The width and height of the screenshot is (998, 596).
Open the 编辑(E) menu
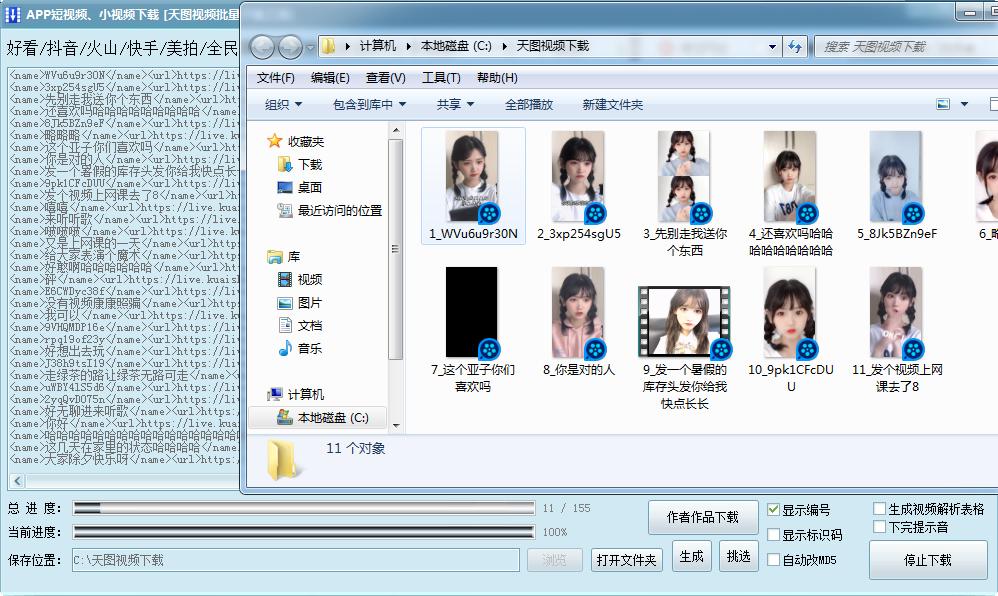coord(330,78)
